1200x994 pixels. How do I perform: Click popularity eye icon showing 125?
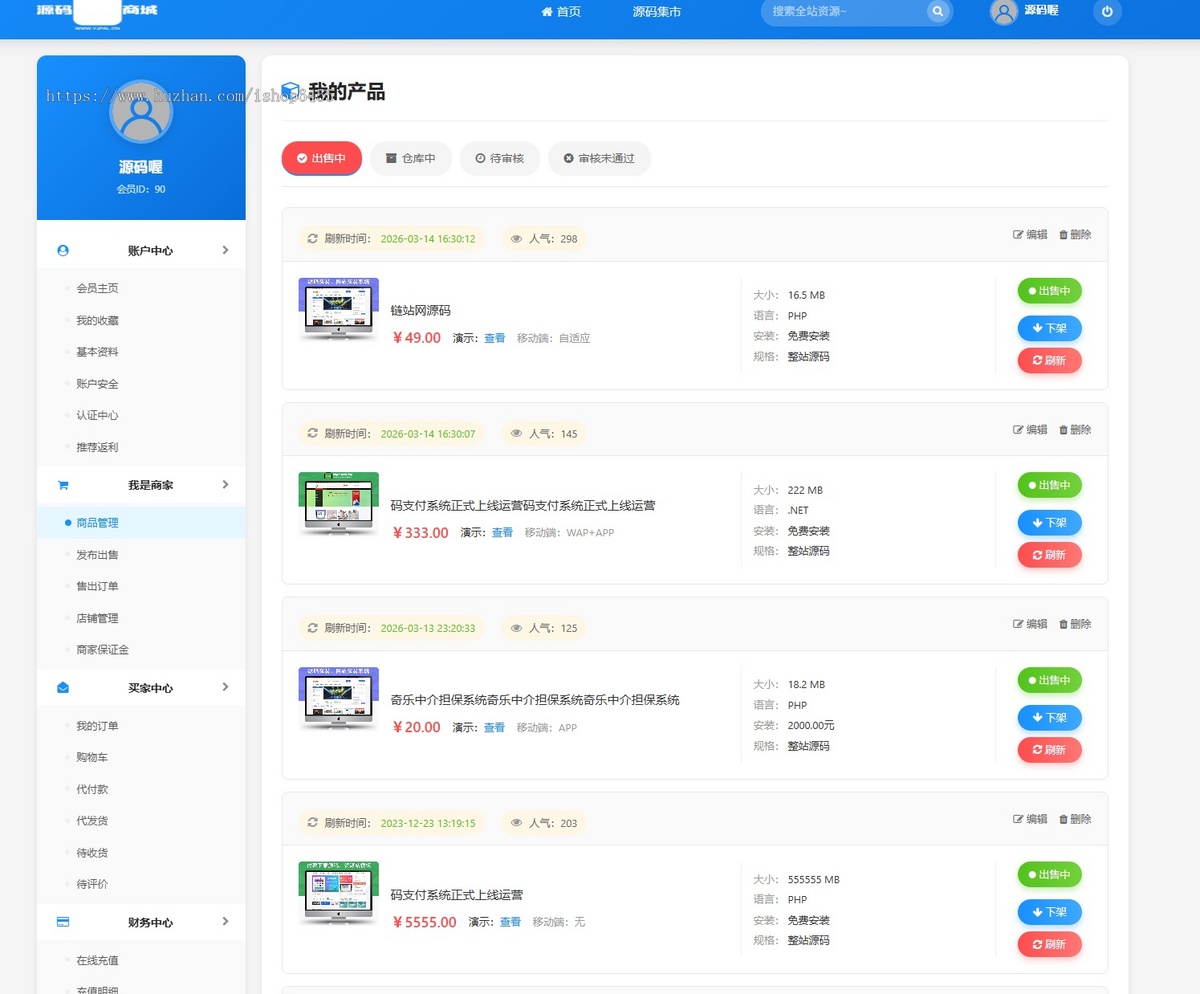[517, 629]
